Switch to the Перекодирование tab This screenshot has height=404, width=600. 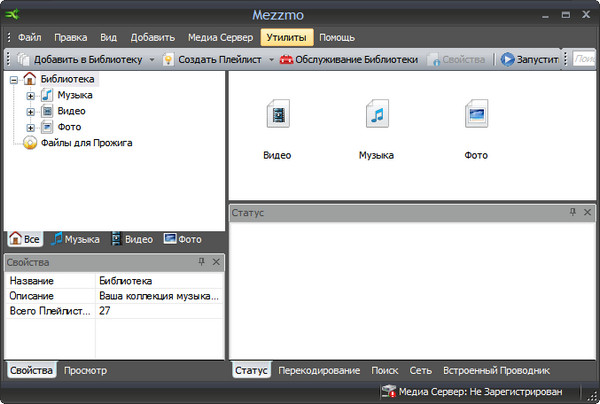pyautogui.click(x=319, y=370)
